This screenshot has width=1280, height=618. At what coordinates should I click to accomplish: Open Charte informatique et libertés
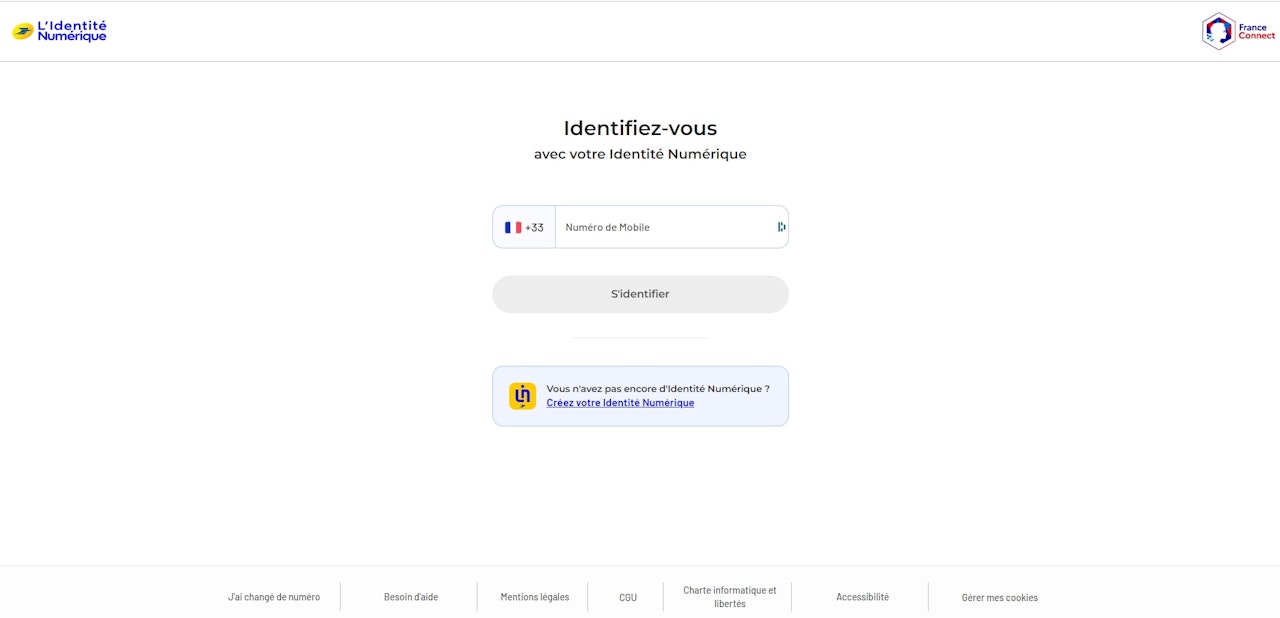(730, 597)
